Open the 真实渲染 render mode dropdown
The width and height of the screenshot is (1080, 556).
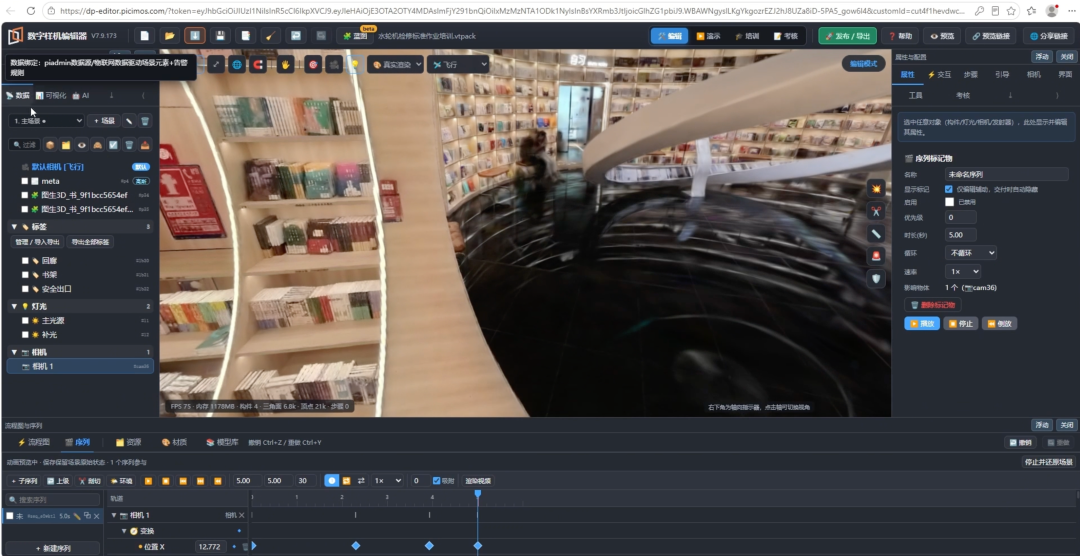(x=395, y=65)
